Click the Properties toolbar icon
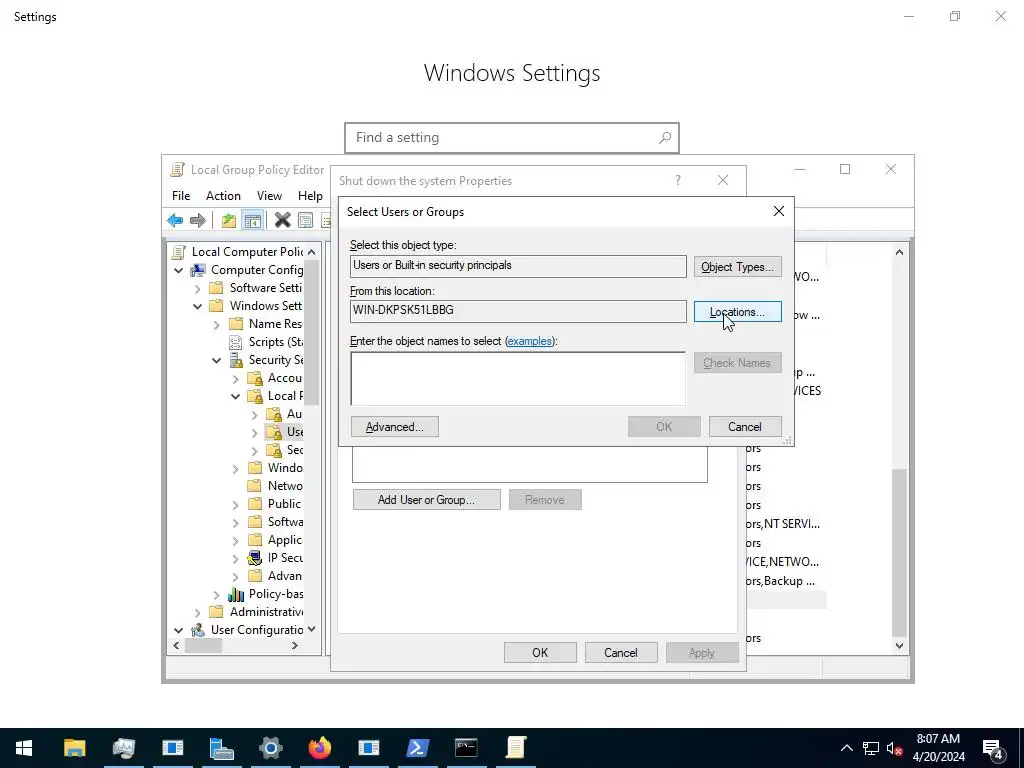The width and height of the screenshot is (1024, 768). [305, 221]
